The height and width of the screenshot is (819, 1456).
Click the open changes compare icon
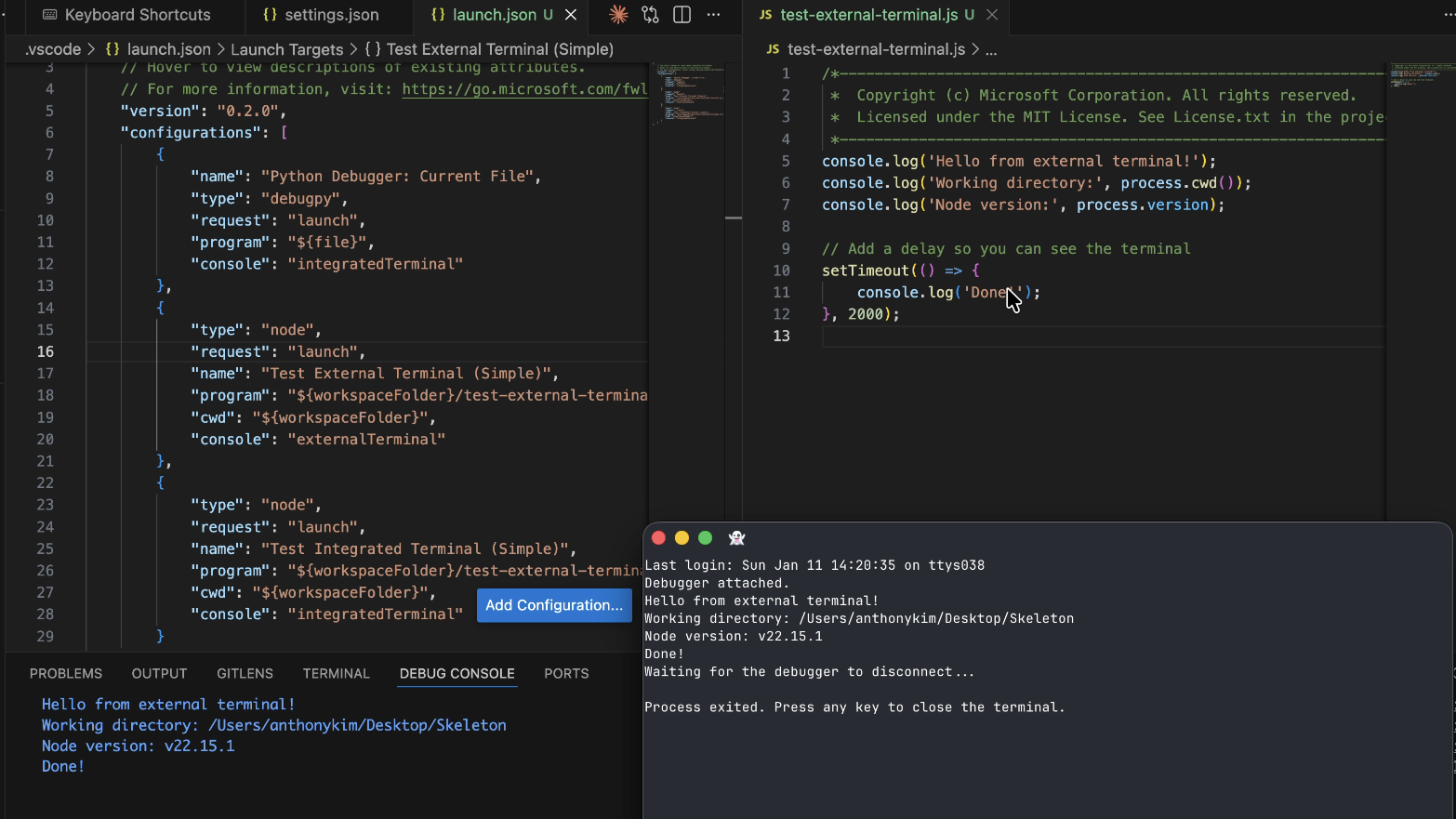(x=650, y=16)
